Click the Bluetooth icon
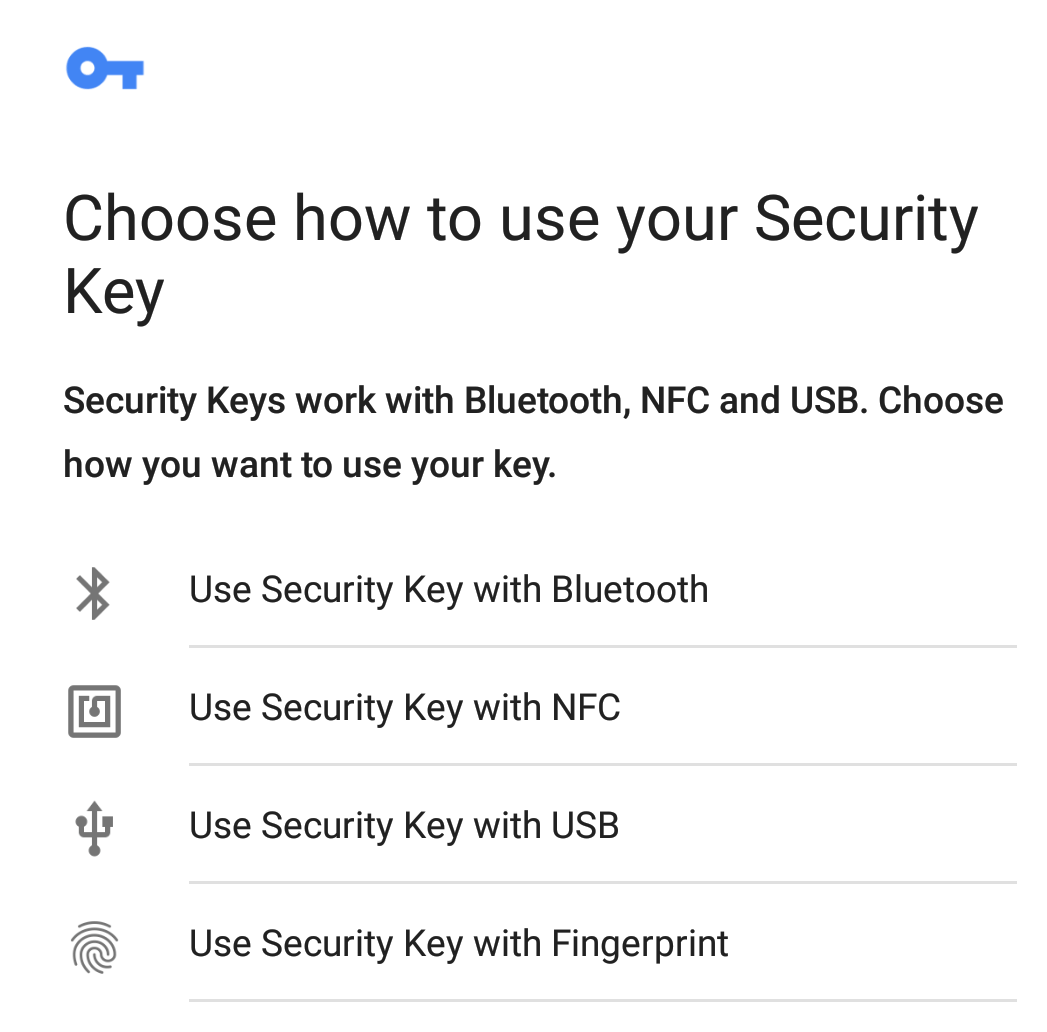The height and width of the screenshot is (1032, 1047). coord(94,593)
